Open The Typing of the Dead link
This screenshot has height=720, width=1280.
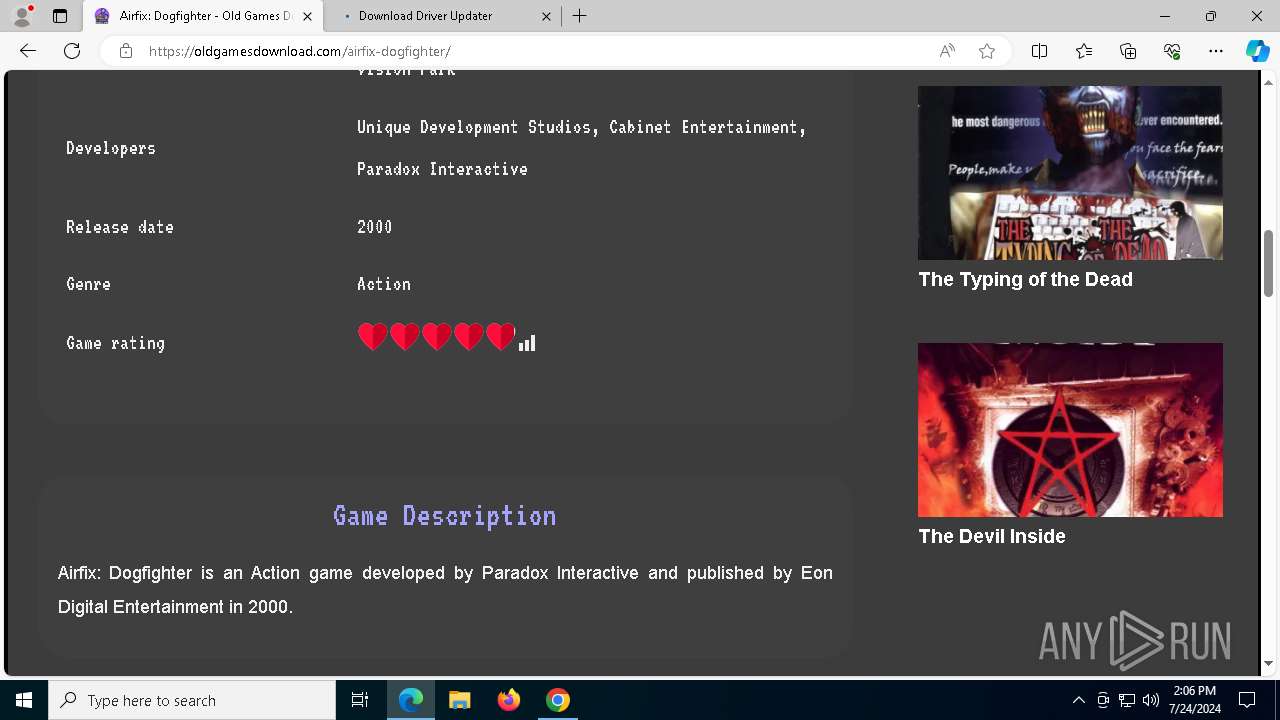tap(1025, 280)
